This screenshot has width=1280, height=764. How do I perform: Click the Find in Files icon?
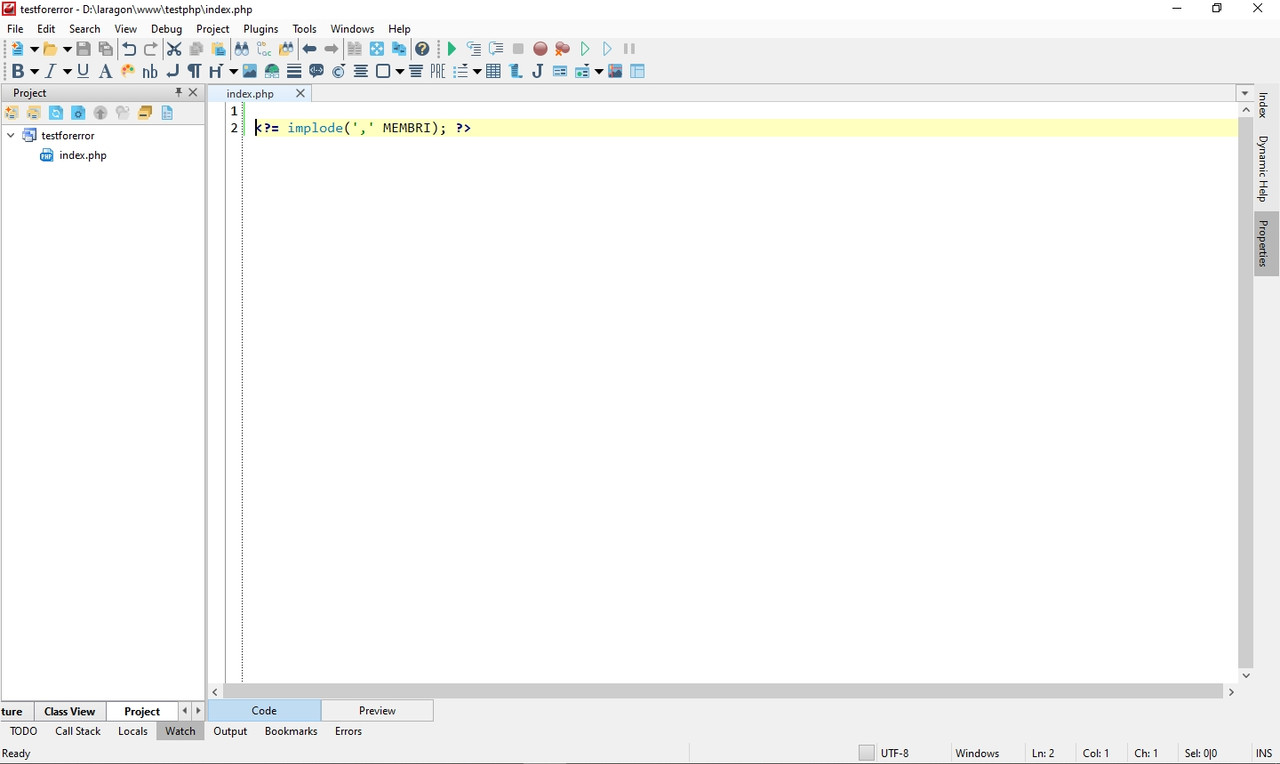click(x=287, y=49)
